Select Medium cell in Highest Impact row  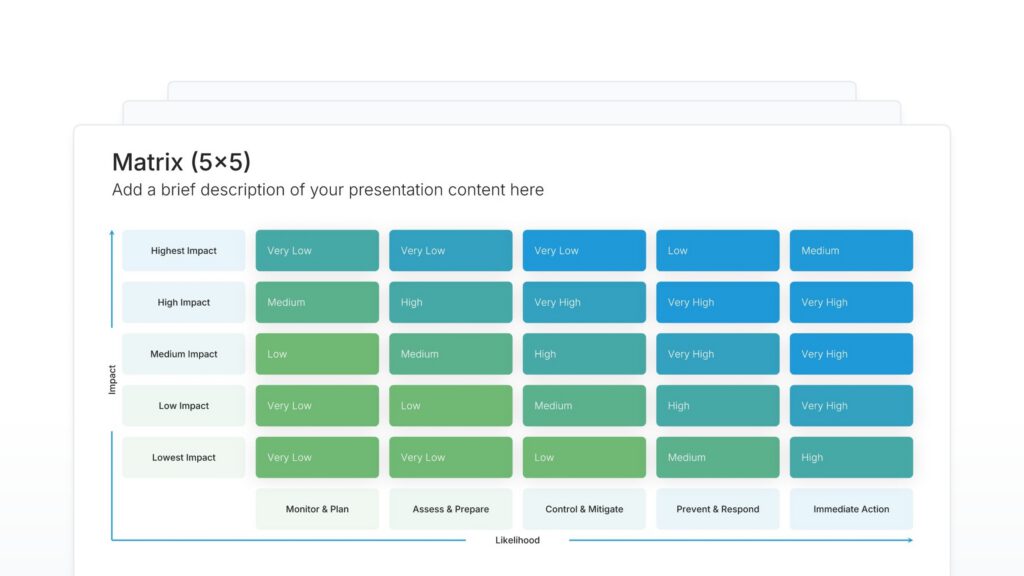(851, 251)
